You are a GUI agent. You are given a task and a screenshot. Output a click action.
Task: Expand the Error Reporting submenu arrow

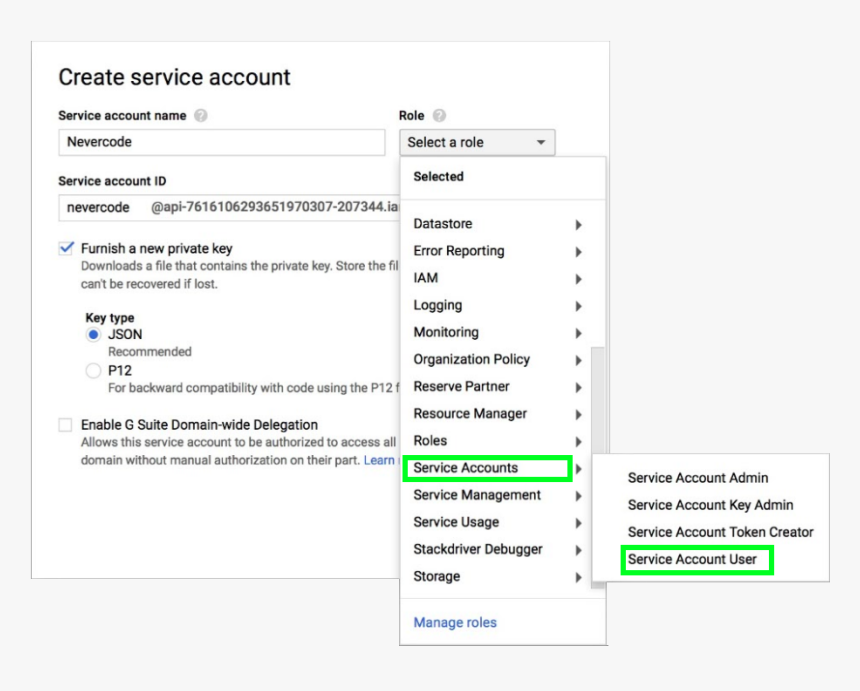[x=579, y=252]
